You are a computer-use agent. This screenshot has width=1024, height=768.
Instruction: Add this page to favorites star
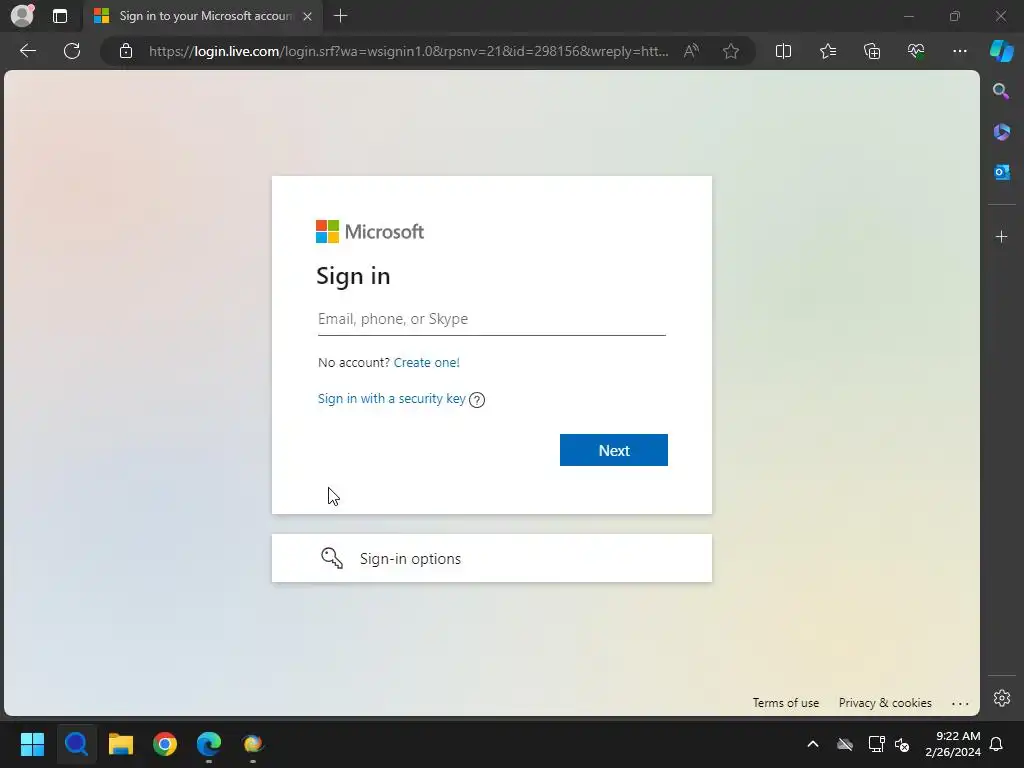click(731, 51)
